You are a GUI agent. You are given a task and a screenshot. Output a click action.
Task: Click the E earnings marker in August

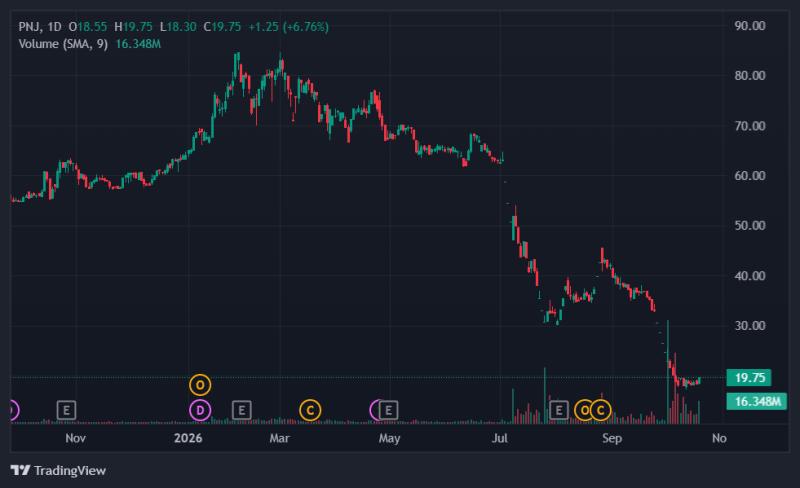pos(559,410)
